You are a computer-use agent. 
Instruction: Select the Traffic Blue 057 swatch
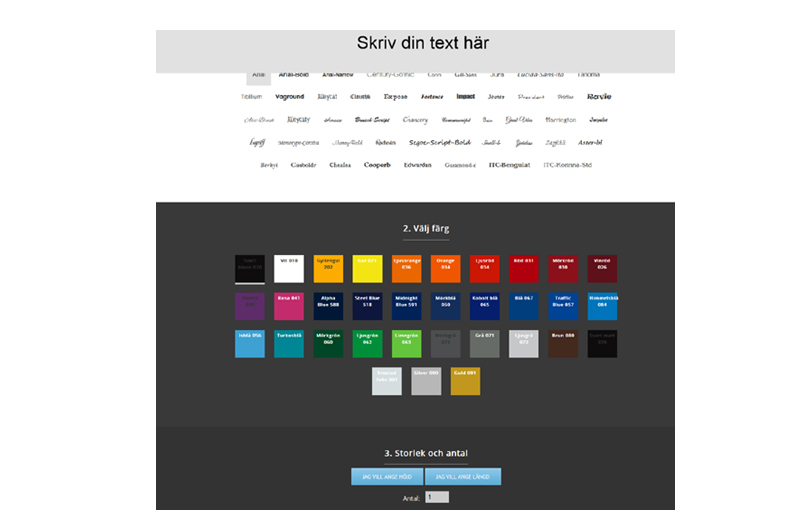point(563,306)
